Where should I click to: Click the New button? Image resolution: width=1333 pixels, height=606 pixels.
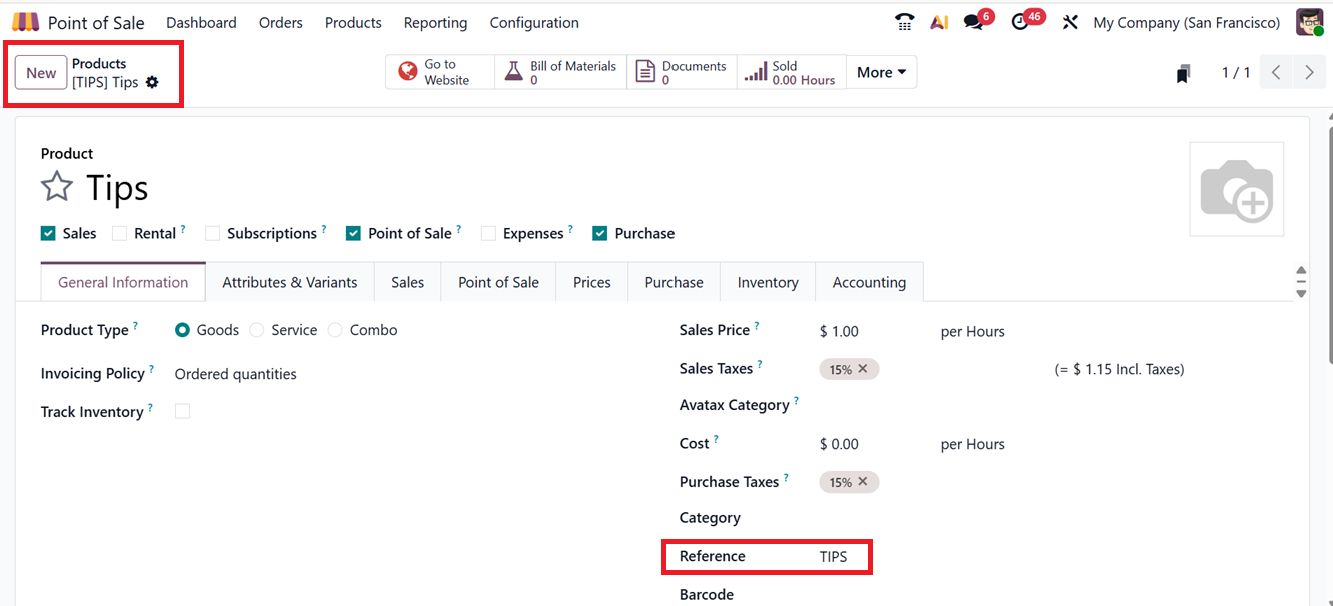coord(41,72)
